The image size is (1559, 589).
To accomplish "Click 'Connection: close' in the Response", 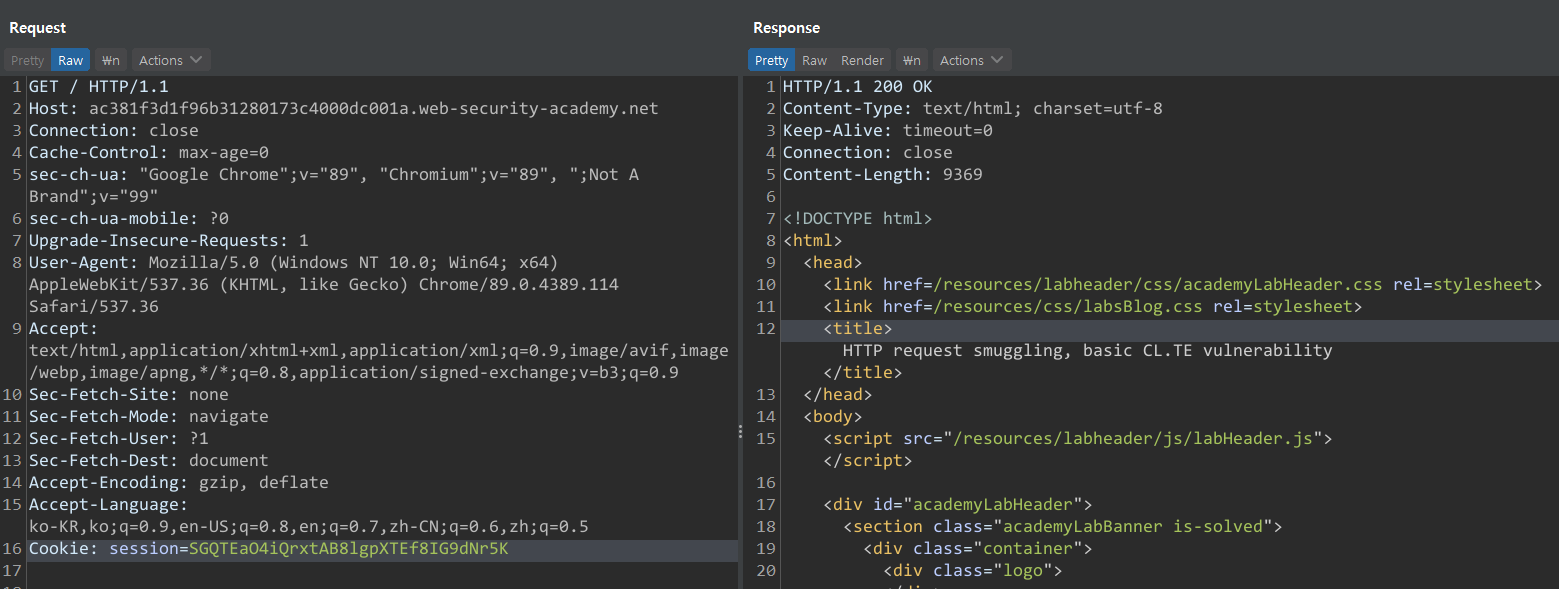I will (867, 152).
